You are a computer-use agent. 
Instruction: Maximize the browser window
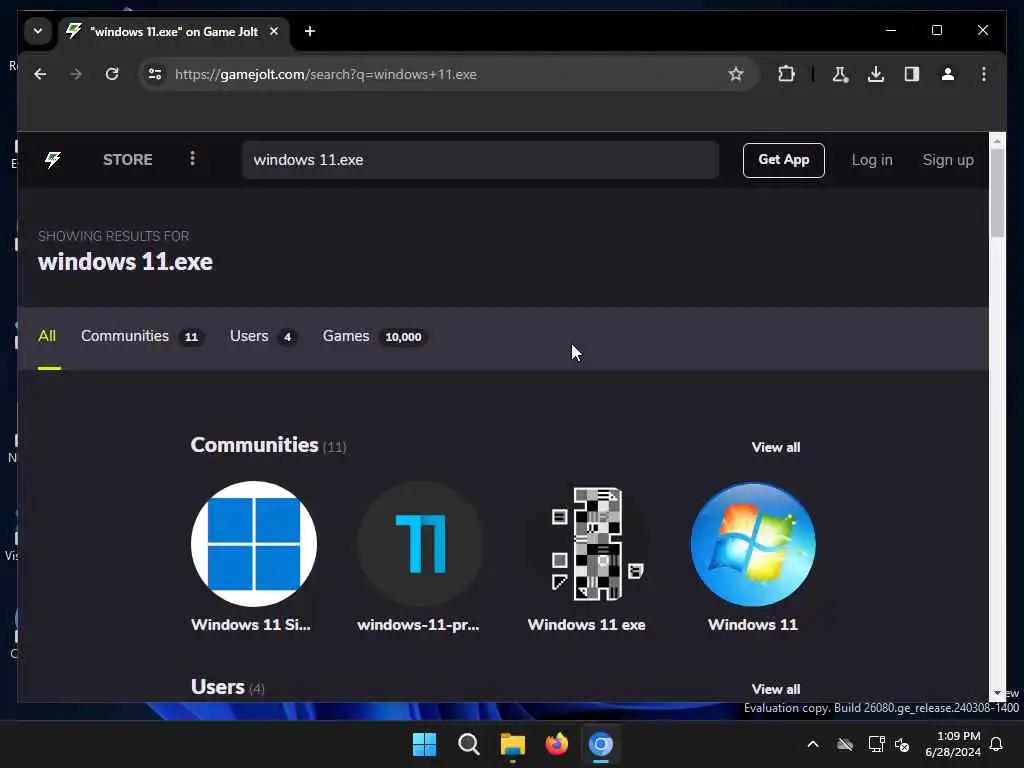tap(936, 30)
